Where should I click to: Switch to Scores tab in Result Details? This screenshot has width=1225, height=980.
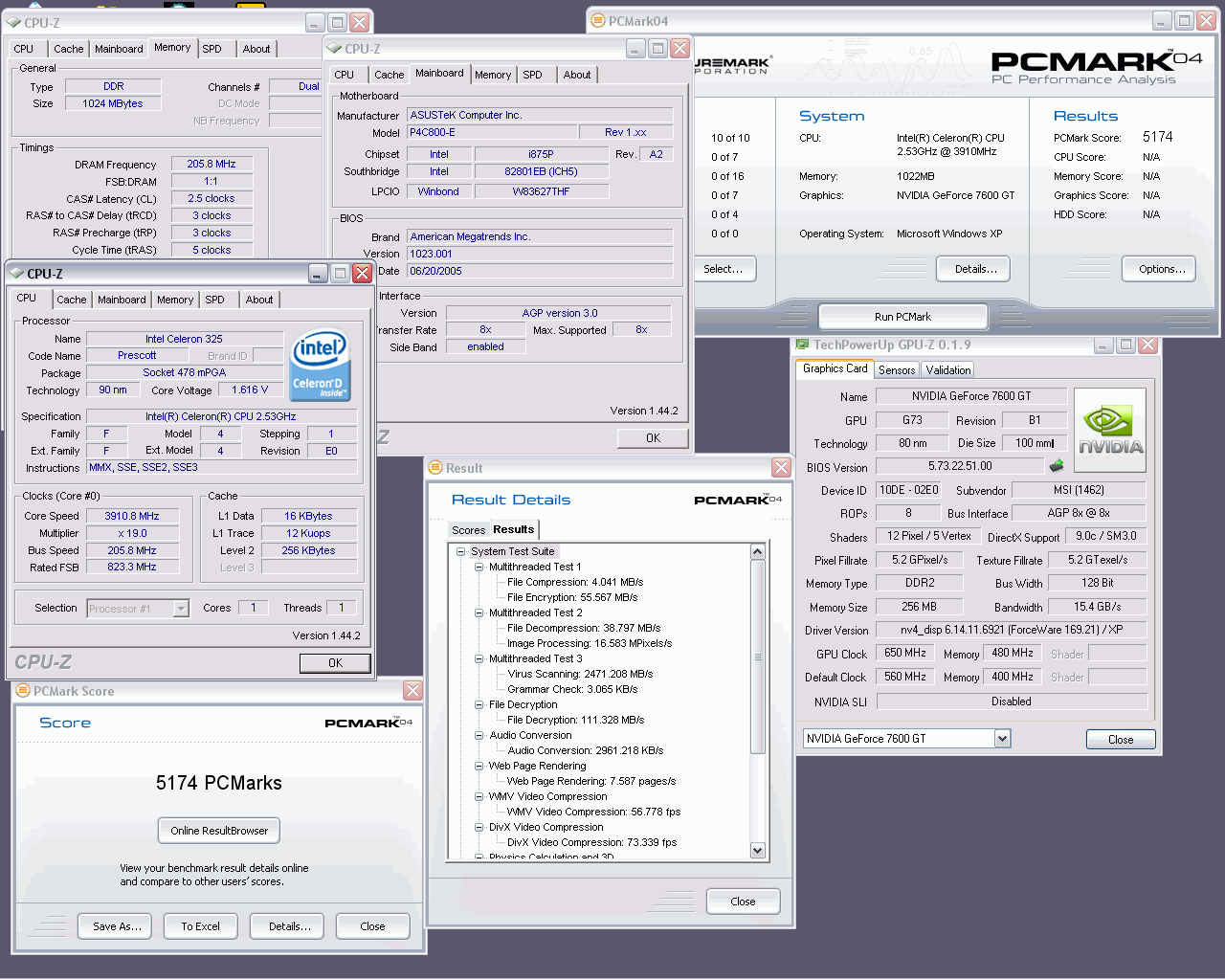(468, 530)
